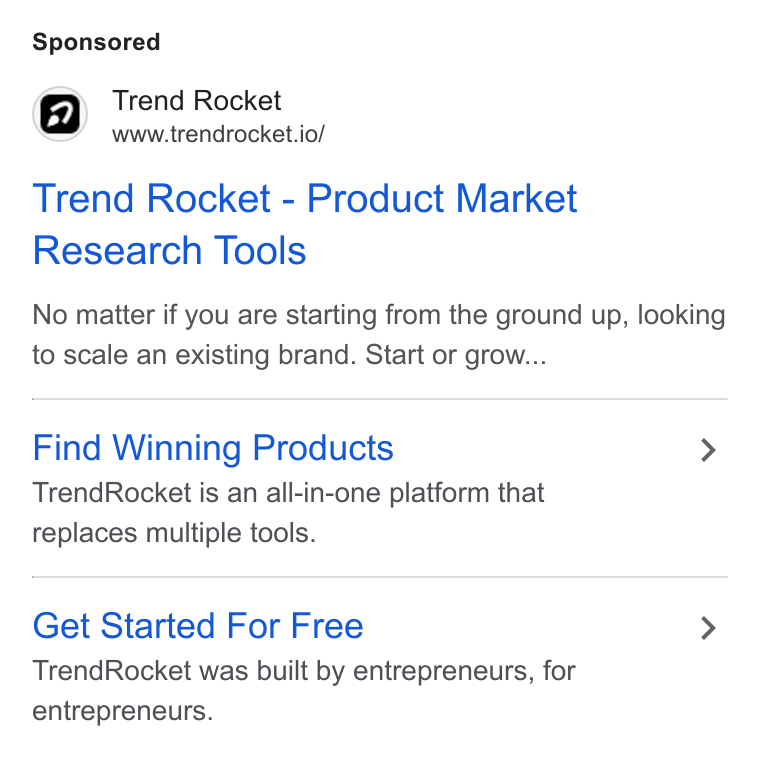Click the Sponsored label
This screenshot has height=778, width=760.
pos(96,42)
